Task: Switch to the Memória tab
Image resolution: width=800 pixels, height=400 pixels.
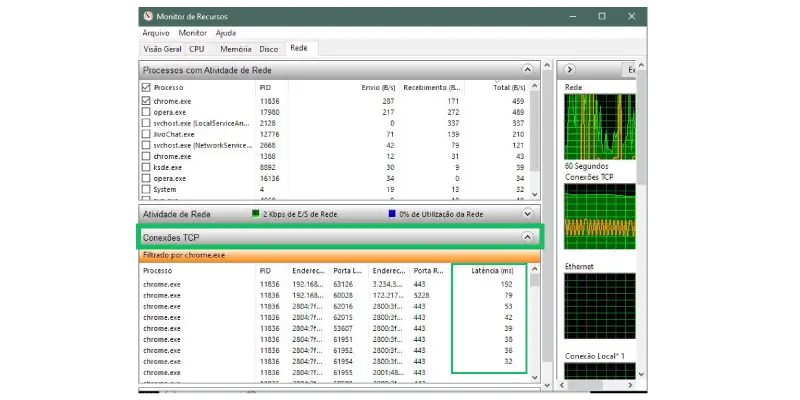Action: (x=235, y=48)
